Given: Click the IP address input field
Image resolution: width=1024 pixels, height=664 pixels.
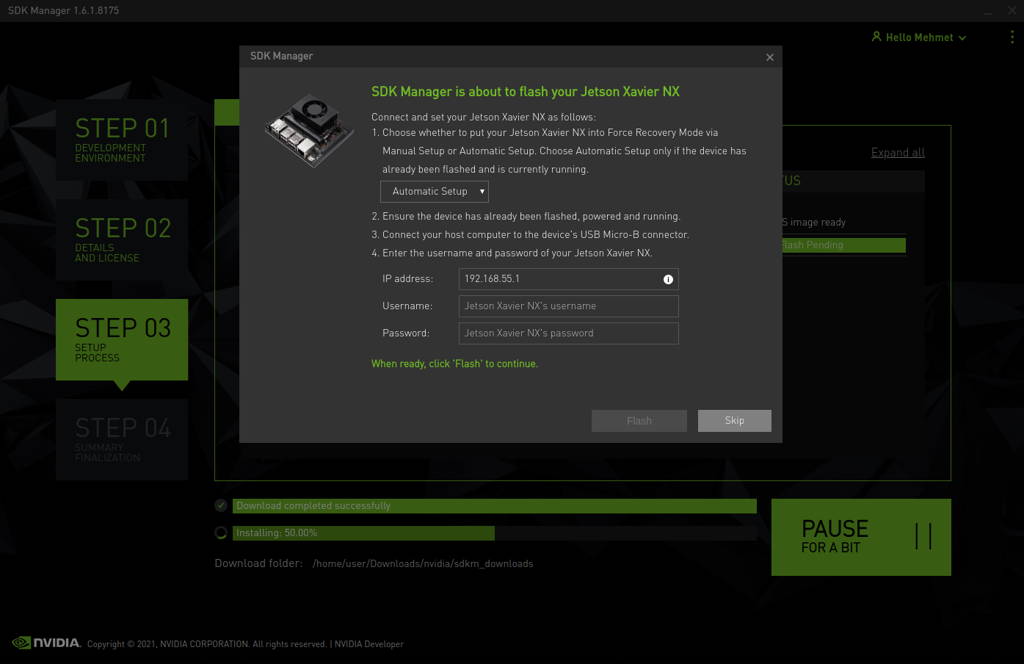Looking at the screenshot, I should point(568,279).
